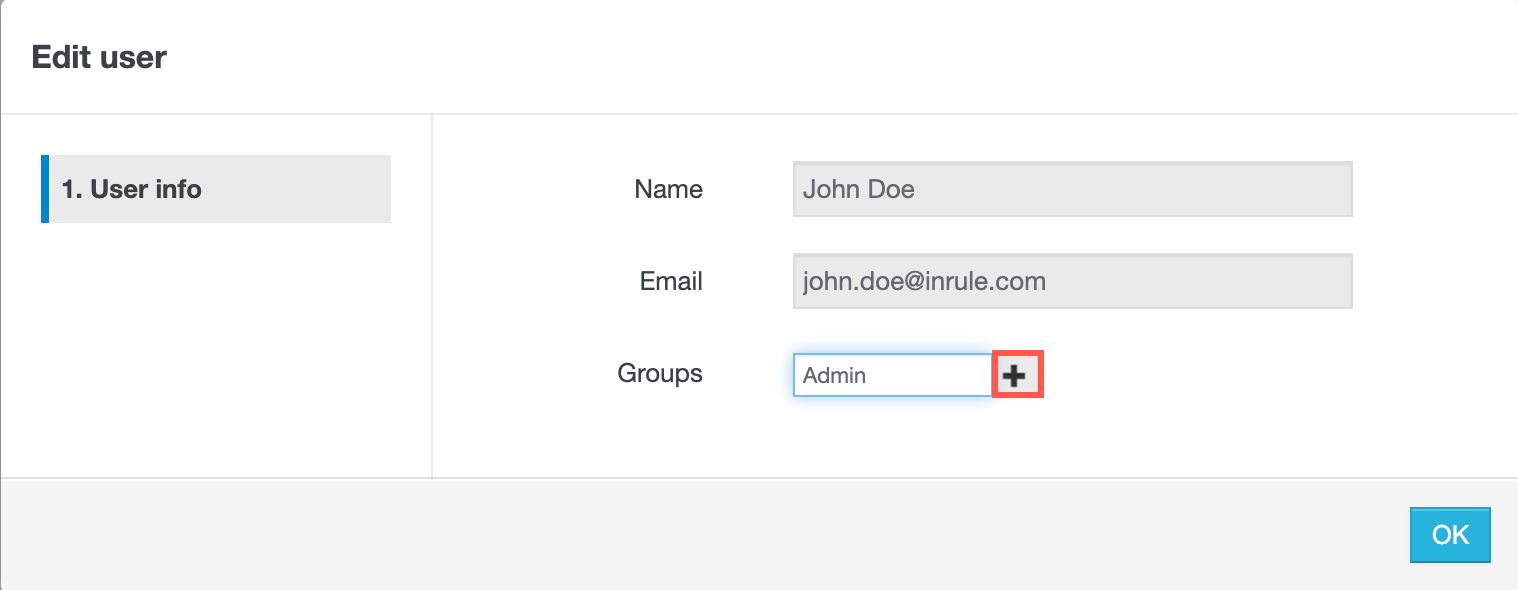The width and height of the screenshot is (1518, 590).
Task: Click the Groups label
Action: click(659, 373)
